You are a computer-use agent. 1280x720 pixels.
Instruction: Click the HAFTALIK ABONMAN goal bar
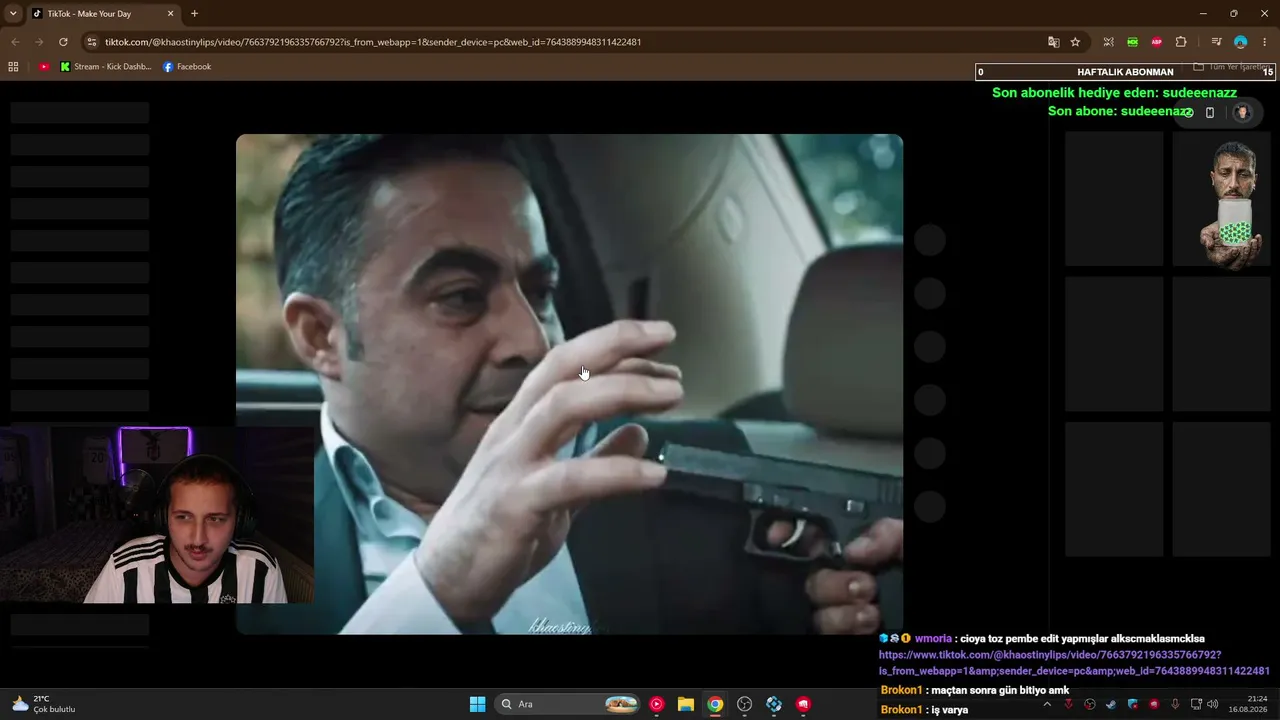point(1125,72)
